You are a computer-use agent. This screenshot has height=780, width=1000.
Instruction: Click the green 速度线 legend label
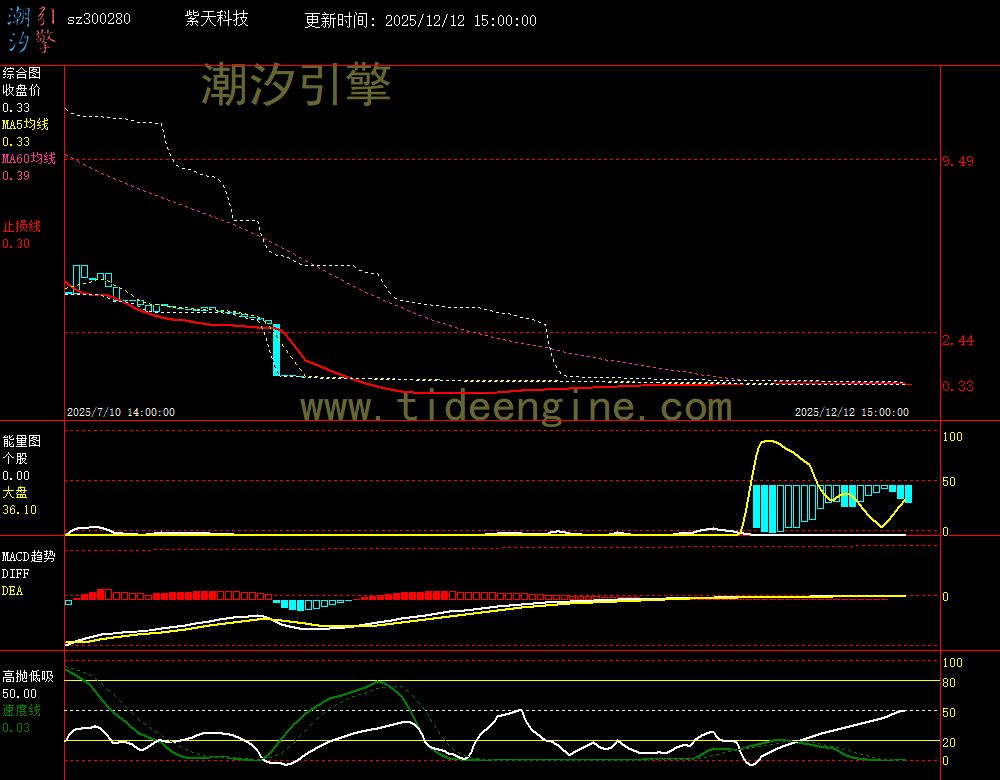point(21,710)
